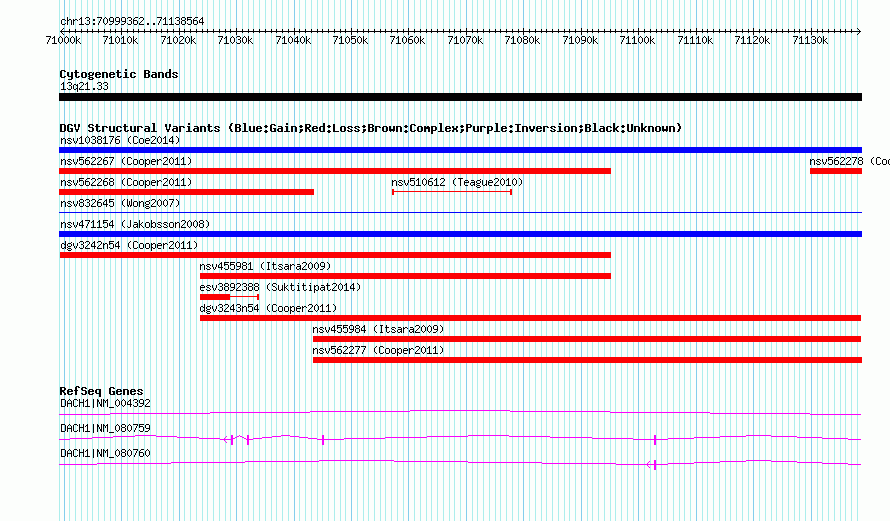Open the DGV Structural Variants track title
This screenshot has width=890, height=521.
(x=371, y=128)
